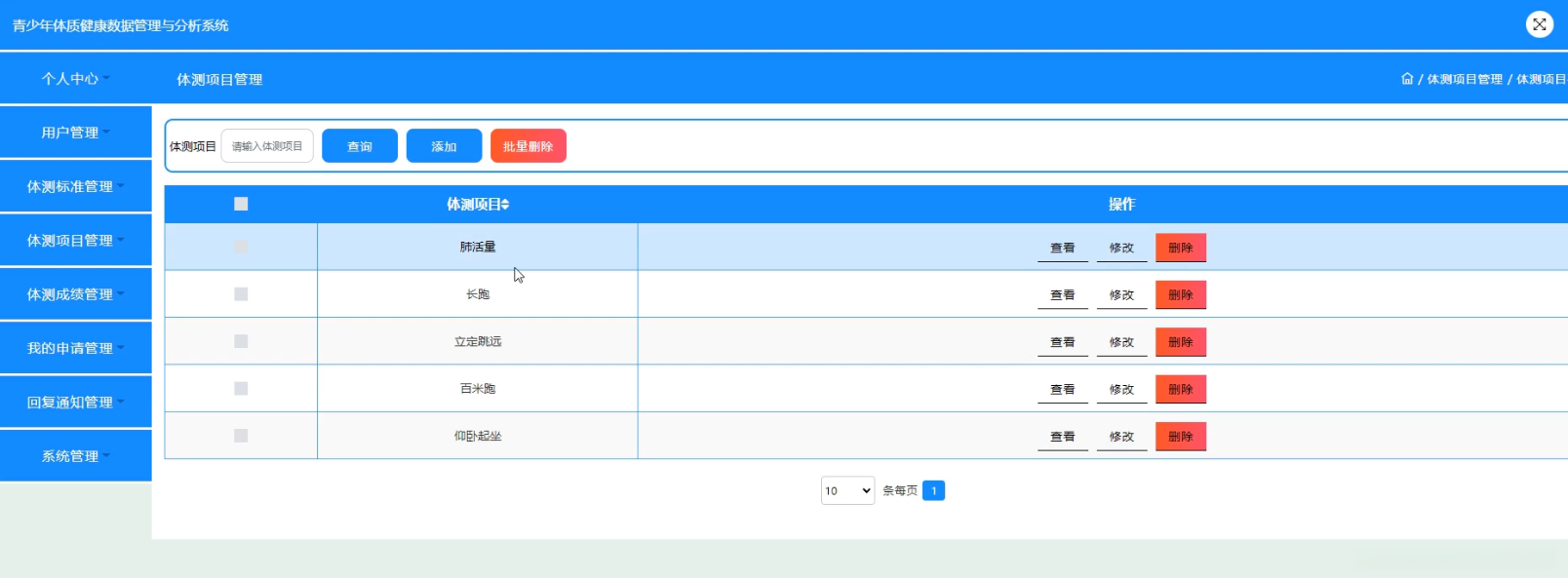Image resolution: width=1568 pixels, height=578 pixels.
Task: Expand the 用户管理 sidebar menu
Action: tap(76, 132)
